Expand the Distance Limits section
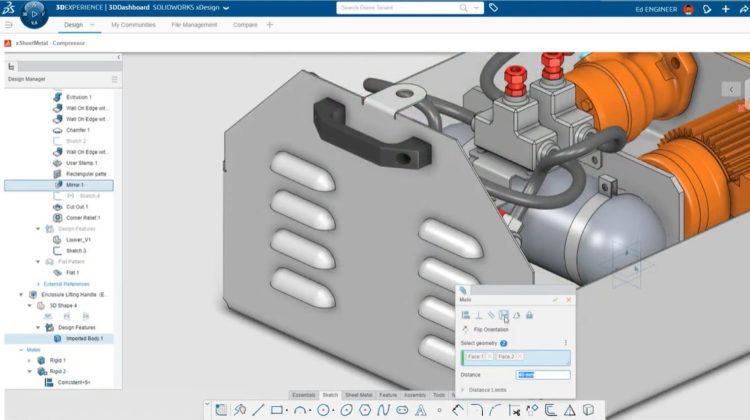This screenshot has height=420, width=750. click(x=463, y=389)
